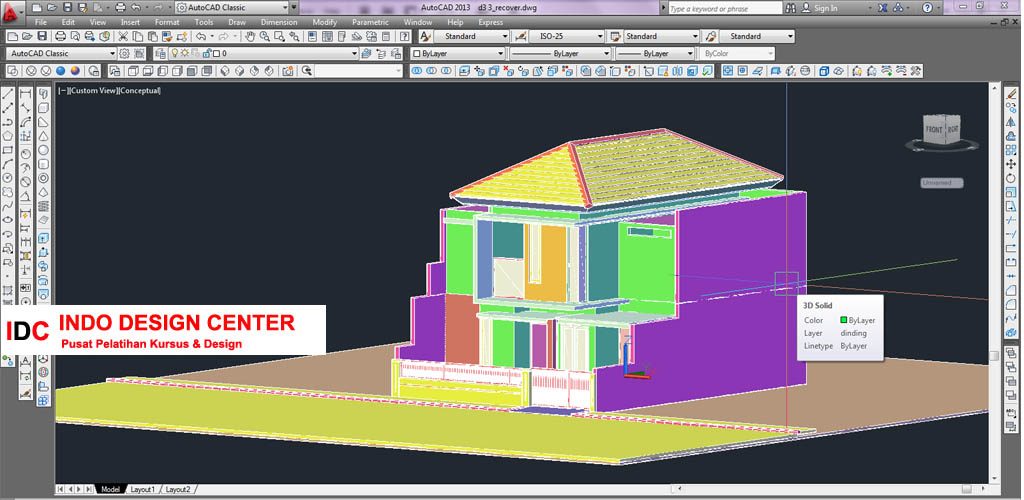Select the Linear dimension tool
The height and width of the screenshot is (500, 1024).
[25, 95]
